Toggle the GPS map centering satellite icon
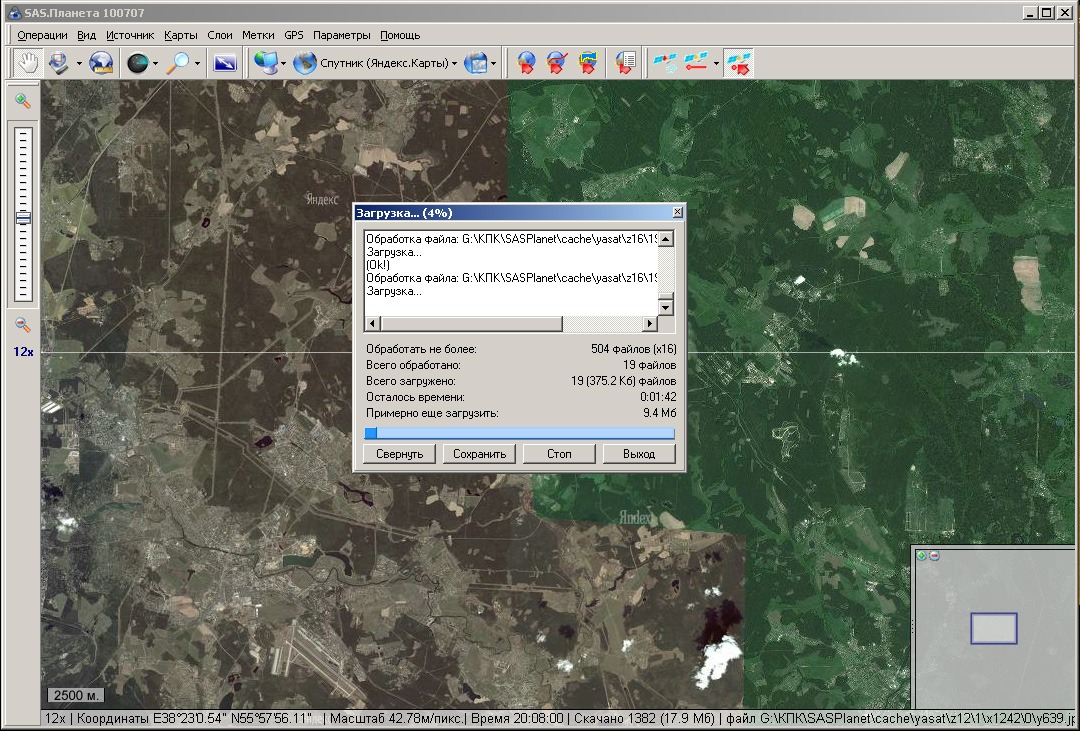Viewport: 1080px width, 731px height. 738,63
